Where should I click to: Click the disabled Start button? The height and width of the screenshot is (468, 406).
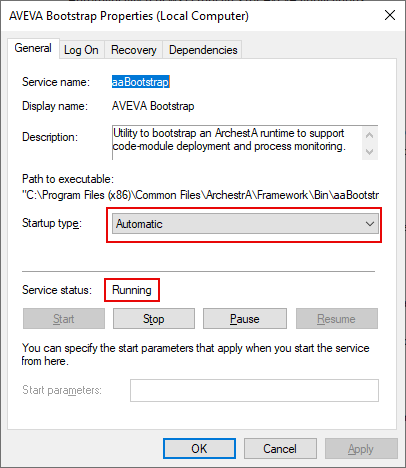click(x=64, y=319)
